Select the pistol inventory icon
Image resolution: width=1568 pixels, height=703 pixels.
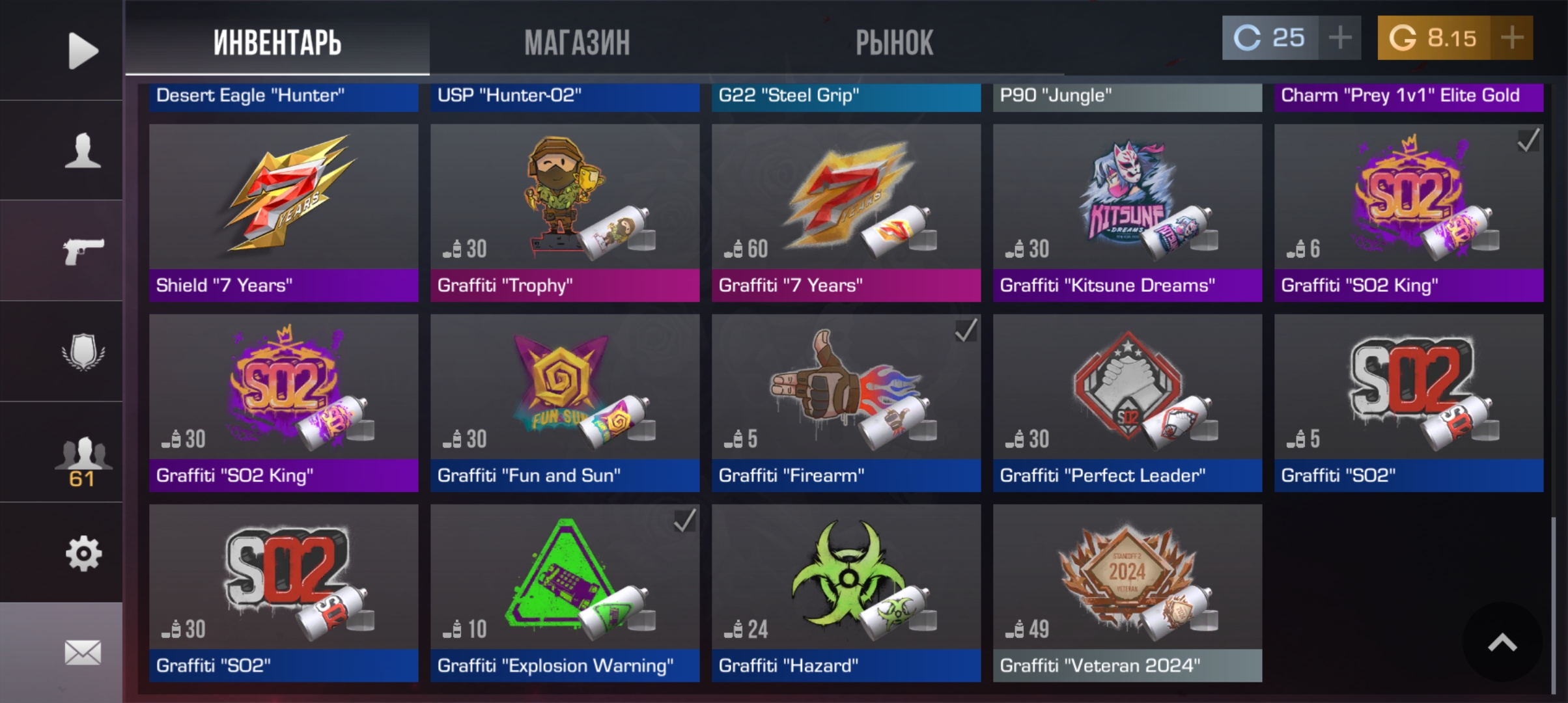click(83, 251)
